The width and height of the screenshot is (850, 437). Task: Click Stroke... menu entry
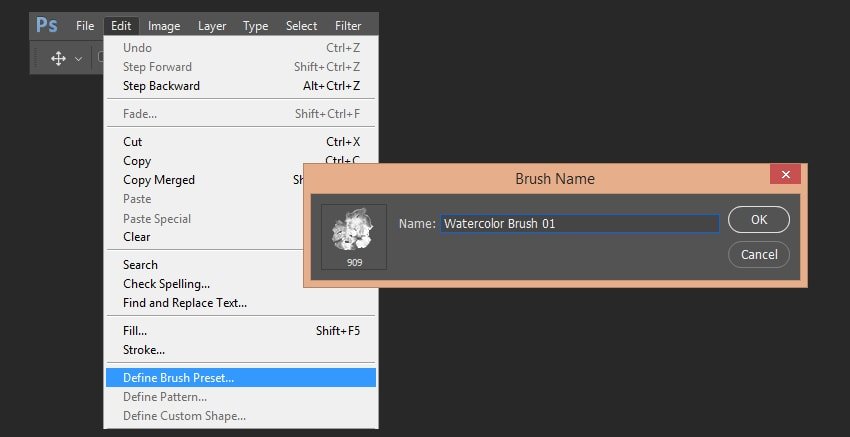click(x=144, y=350)
